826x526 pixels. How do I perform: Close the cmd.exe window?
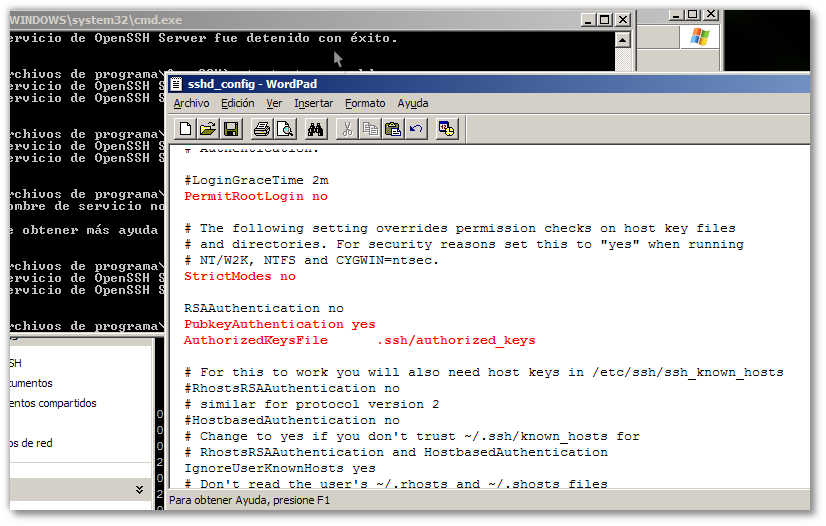[x=623, y=20]
